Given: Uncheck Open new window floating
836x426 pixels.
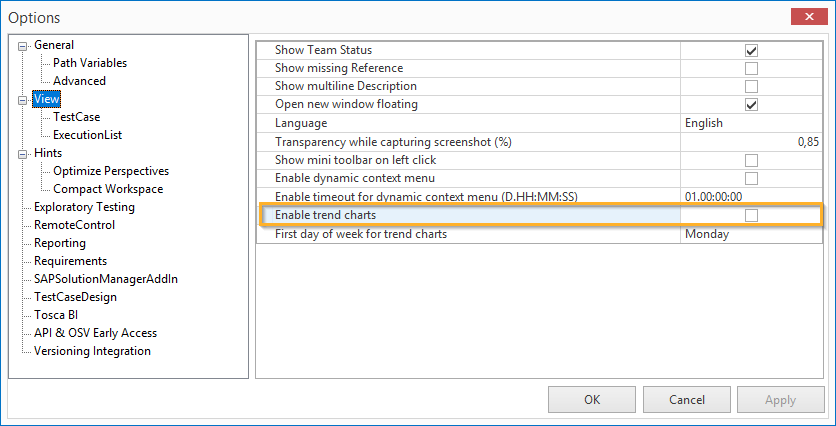Looking at the screenshot, I should (751, 105).
